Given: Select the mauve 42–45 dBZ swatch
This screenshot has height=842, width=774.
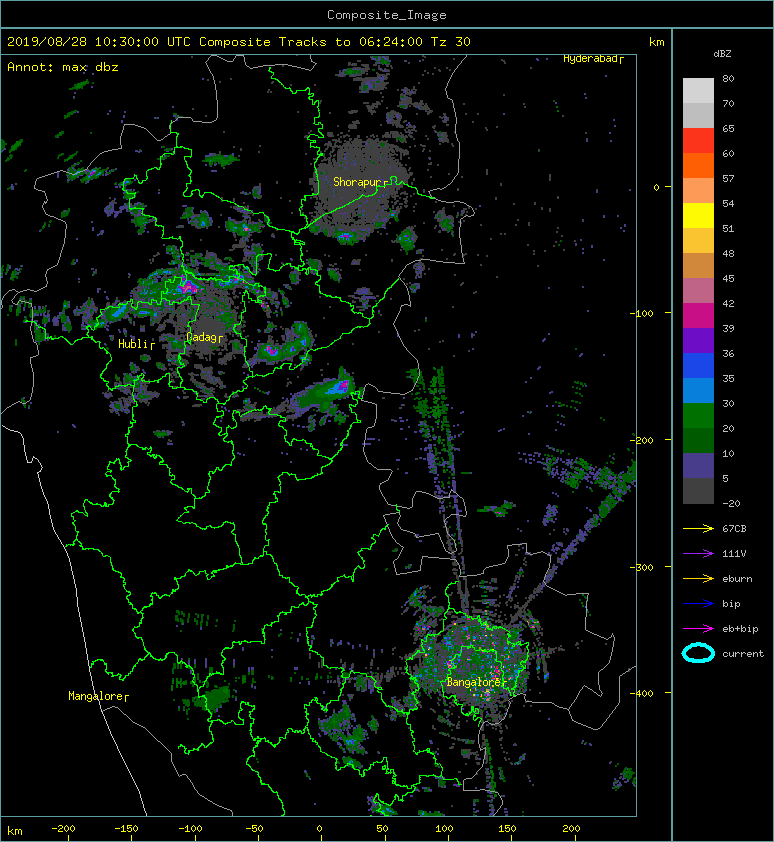Looking at the screenshot, I should [698, 291].
